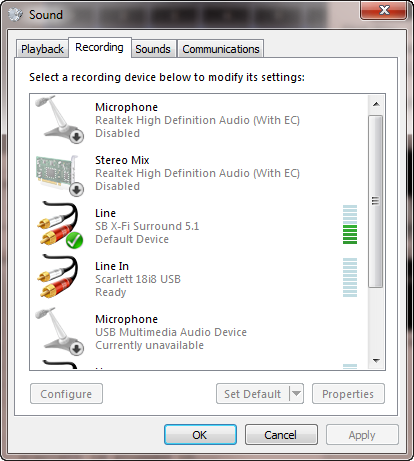
Task: Click the Configure button
Action: (x=66, y=394)
